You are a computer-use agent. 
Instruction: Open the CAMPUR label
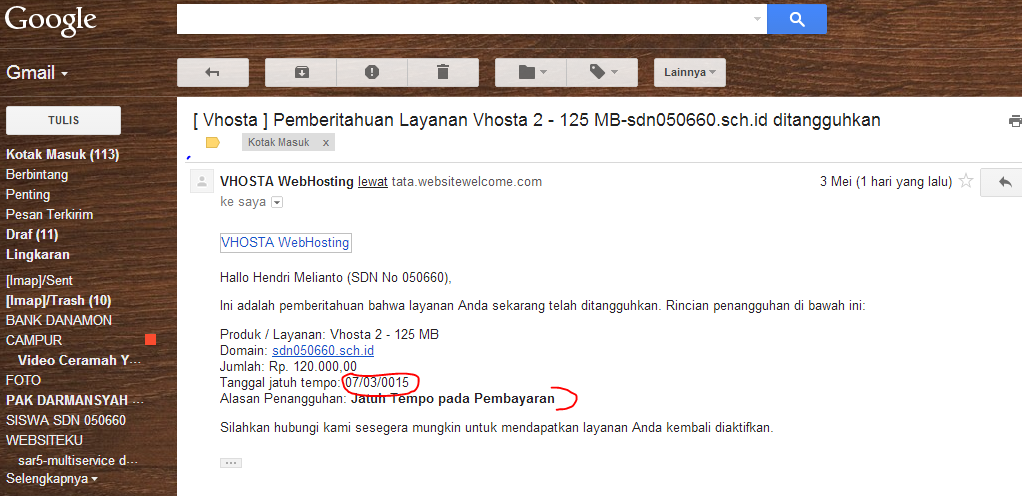point(34,340)
